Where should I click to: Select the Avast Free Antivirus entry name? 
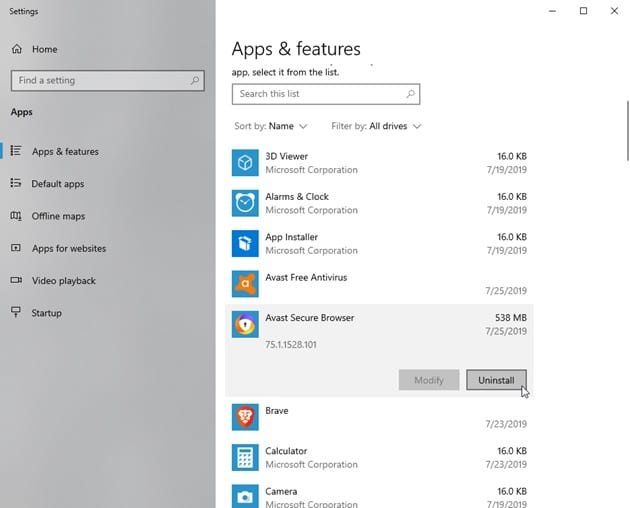pos(306,277)
